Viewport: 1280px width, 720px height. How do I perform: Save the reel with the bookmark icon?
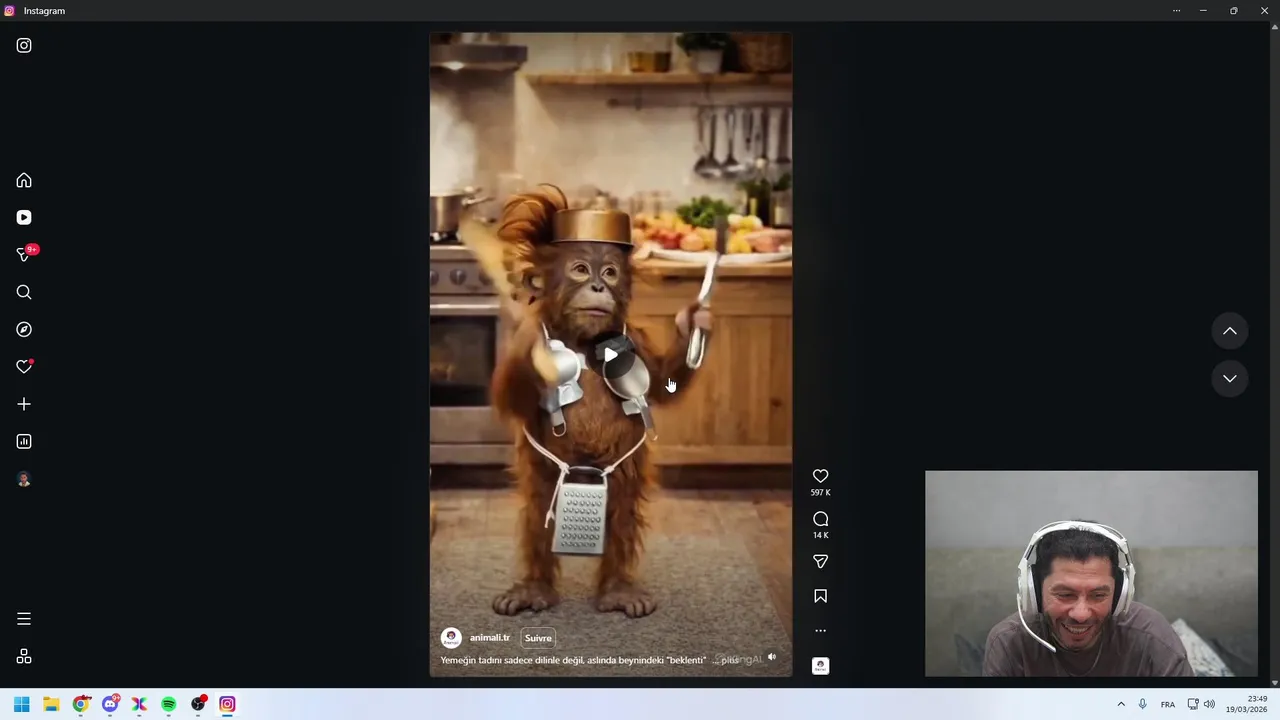pyautogui.click(x=820, y=596)
